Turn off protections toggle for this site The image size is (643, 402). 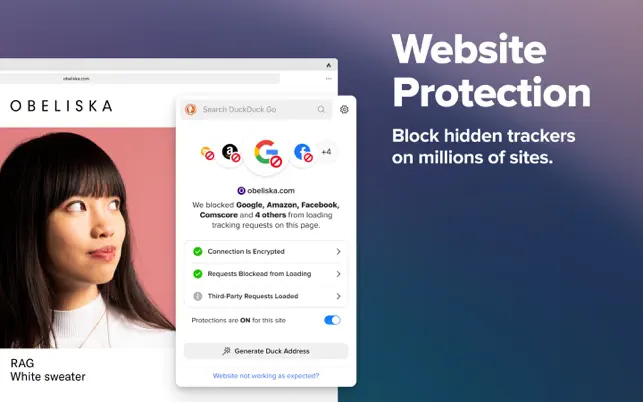332,320
